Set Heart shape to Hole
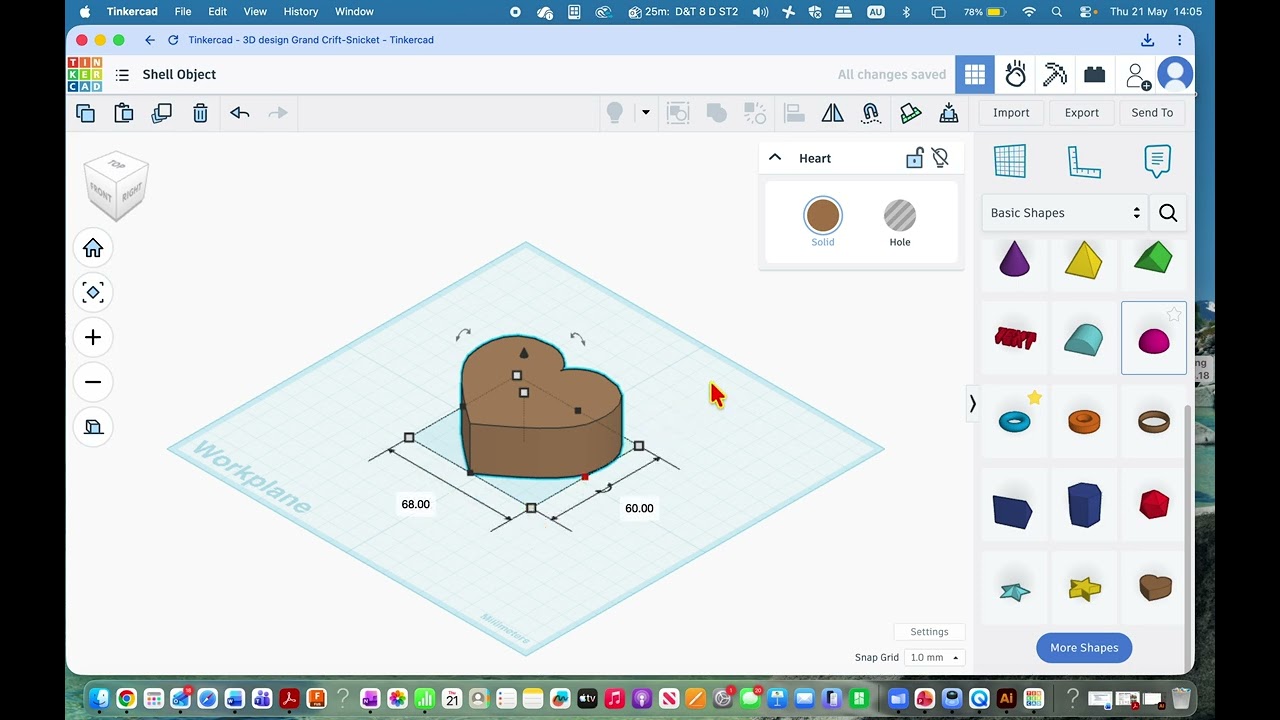The width and height of the screenshot is (1280, 720). 900,222
